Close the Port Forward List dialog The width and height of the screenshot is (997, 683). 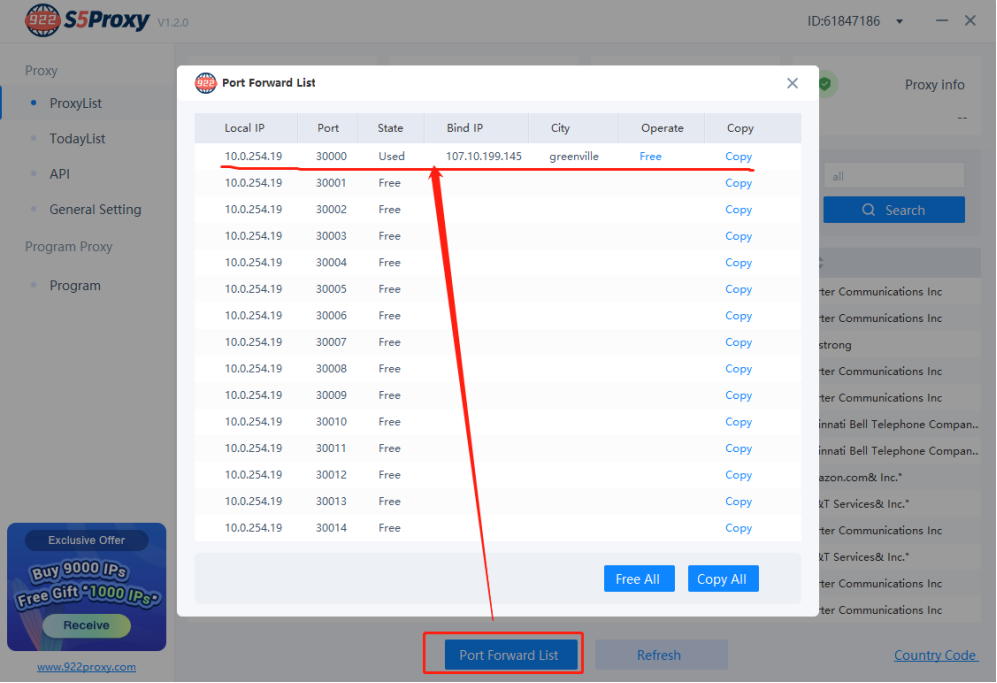click(792, 84)
